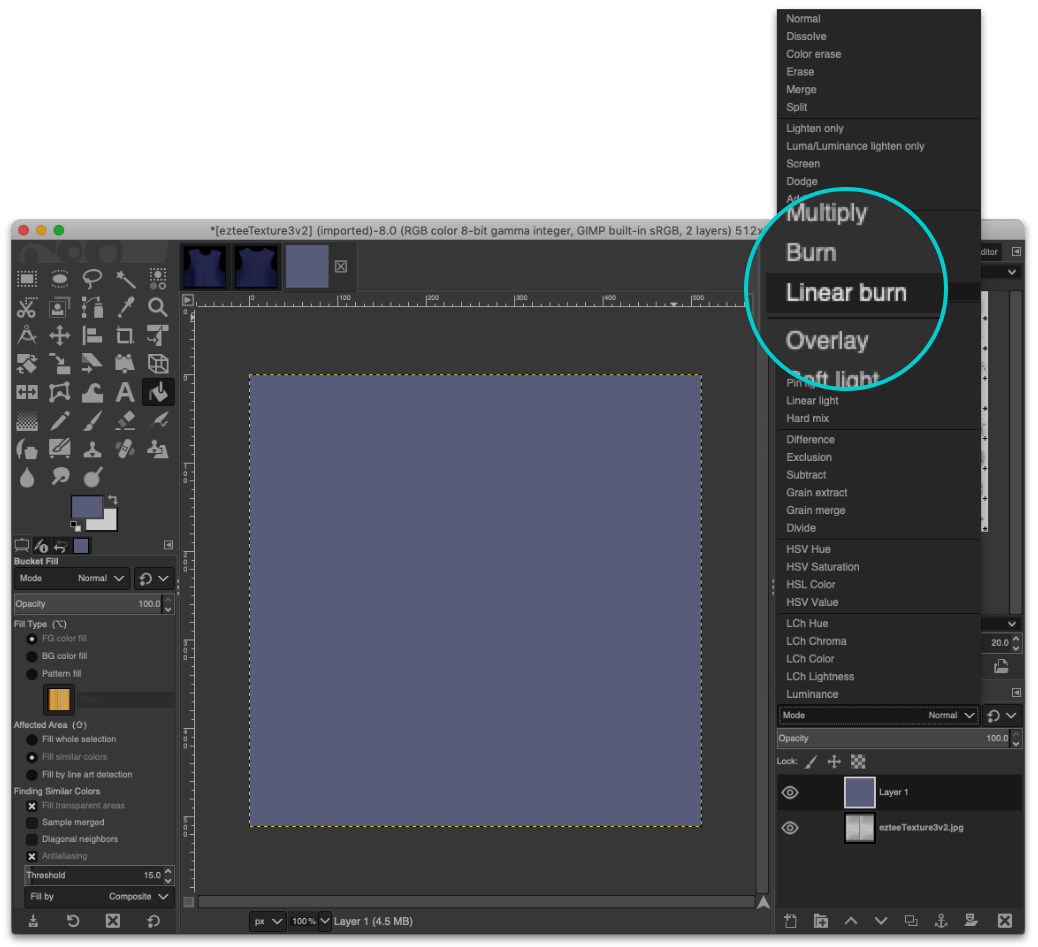Hide the ezteeTexture3v2.jpg layer eye icon

790,828
